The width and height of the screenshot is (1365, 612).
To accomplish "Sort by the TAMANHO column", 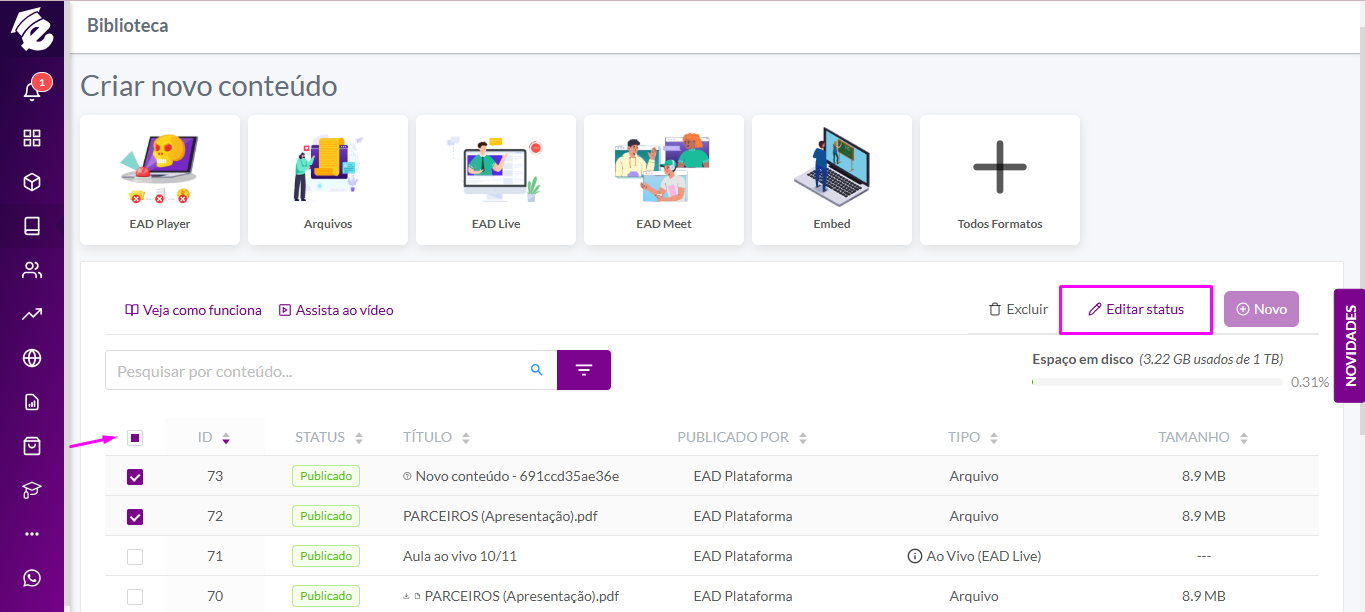I will [x=1203, y=437].
